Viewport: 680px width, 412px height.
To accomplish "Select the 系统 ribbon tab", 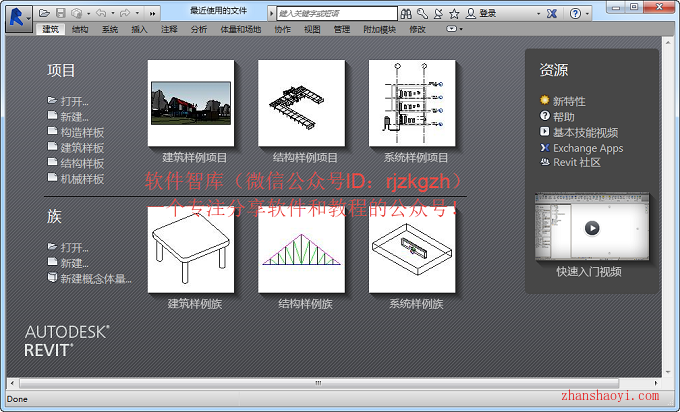I will click(110, 29).
